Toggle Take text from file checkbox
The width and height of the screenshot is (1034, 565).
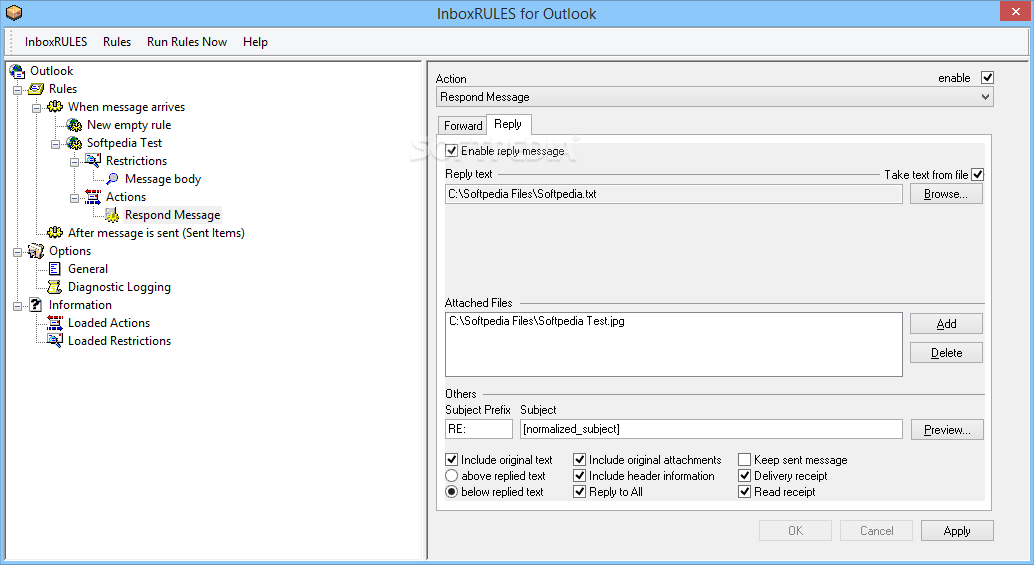(977, 175)
